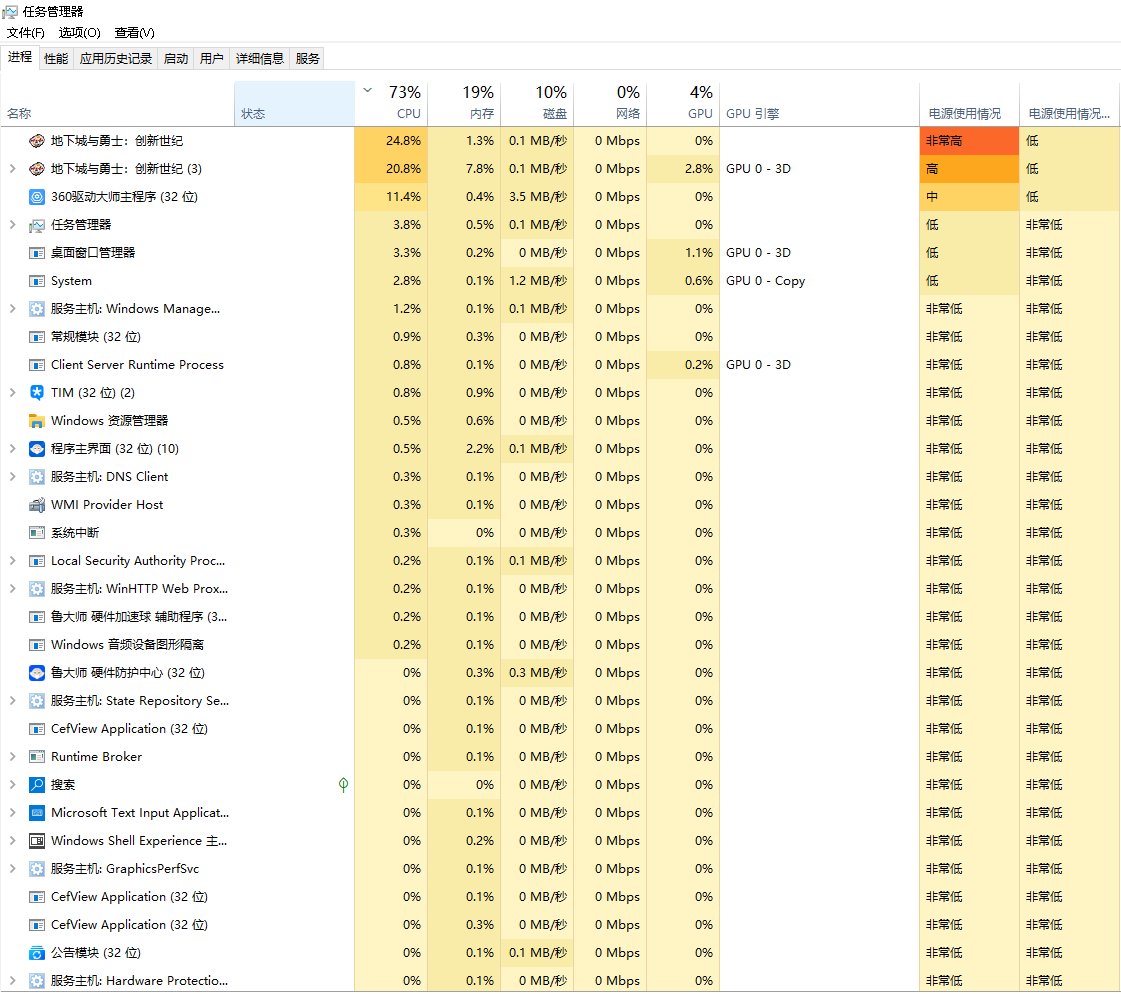This screenshot has height=994, width=1121.
Task: Expand the TIM (32 位) (2) group
Action: pyautogui.click(x=12, y=393)
